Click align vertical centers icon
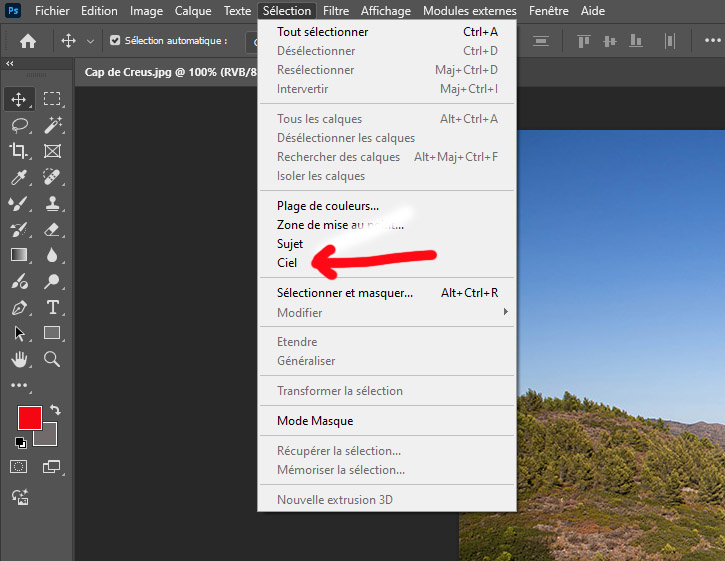Viewport: 725px width, 561px height. [610, 41]
